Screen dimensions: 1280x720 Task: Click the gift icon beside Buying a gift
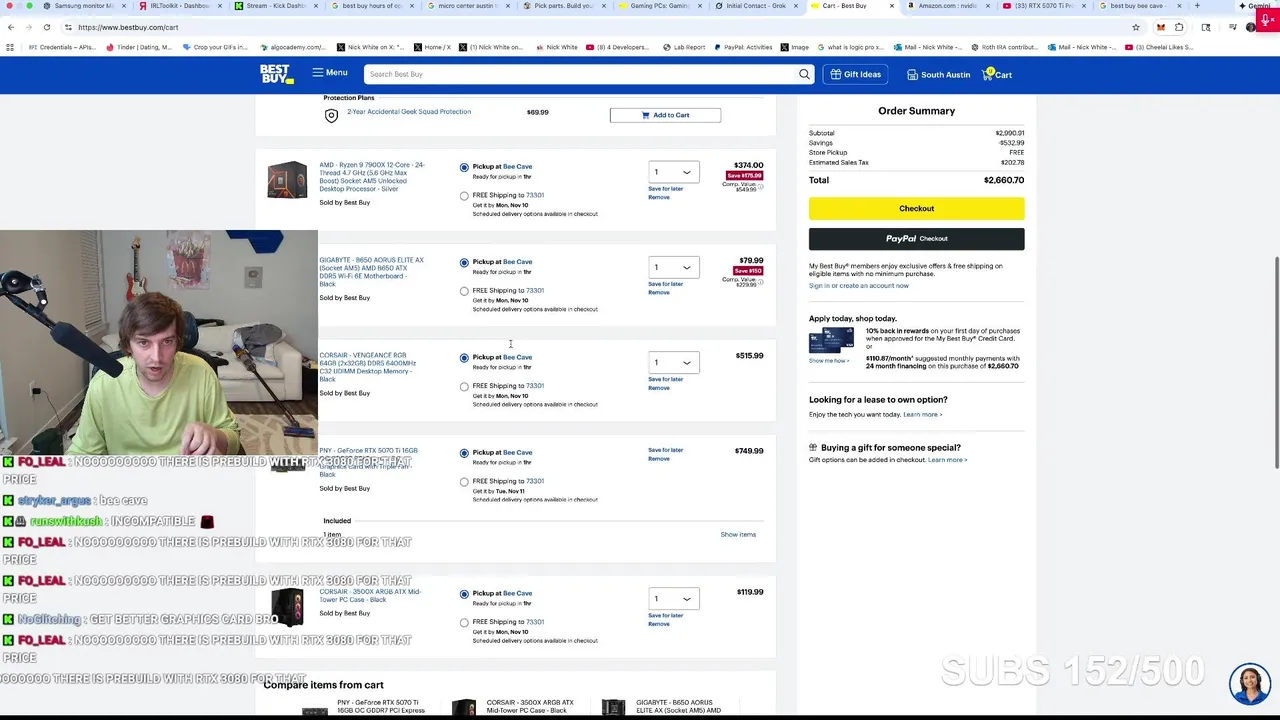click(813, 448)
